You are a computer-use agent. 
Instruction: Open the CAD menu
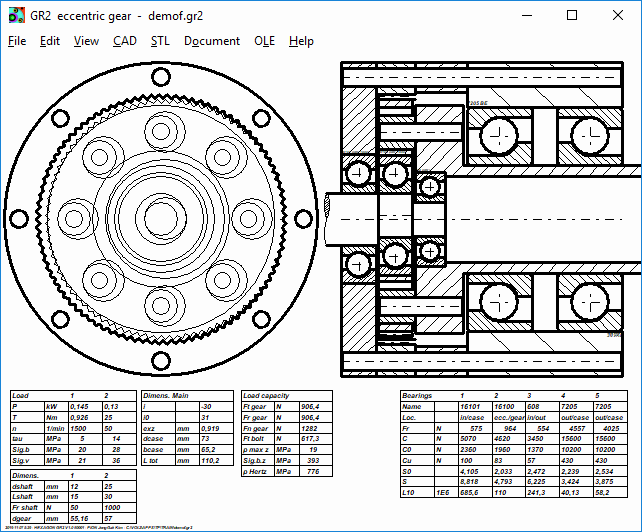pyautogui.click(x=125, y=41)
